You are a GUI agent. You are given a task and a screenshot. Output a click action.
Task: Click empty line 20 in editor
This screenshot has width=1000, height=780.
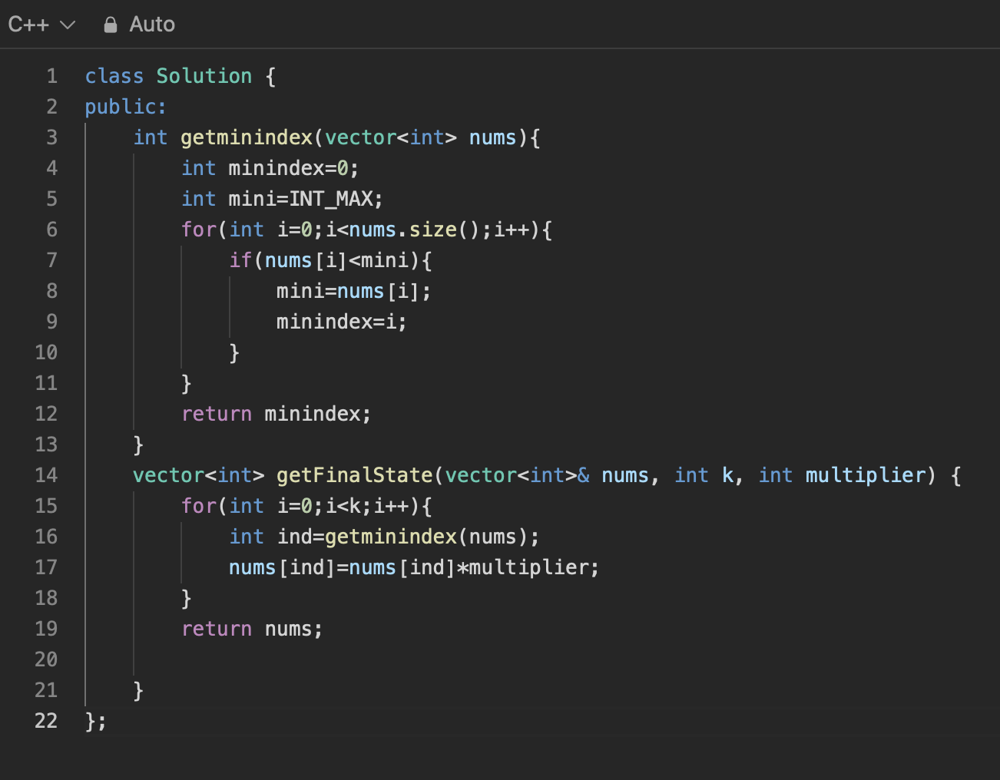[400, 660]
